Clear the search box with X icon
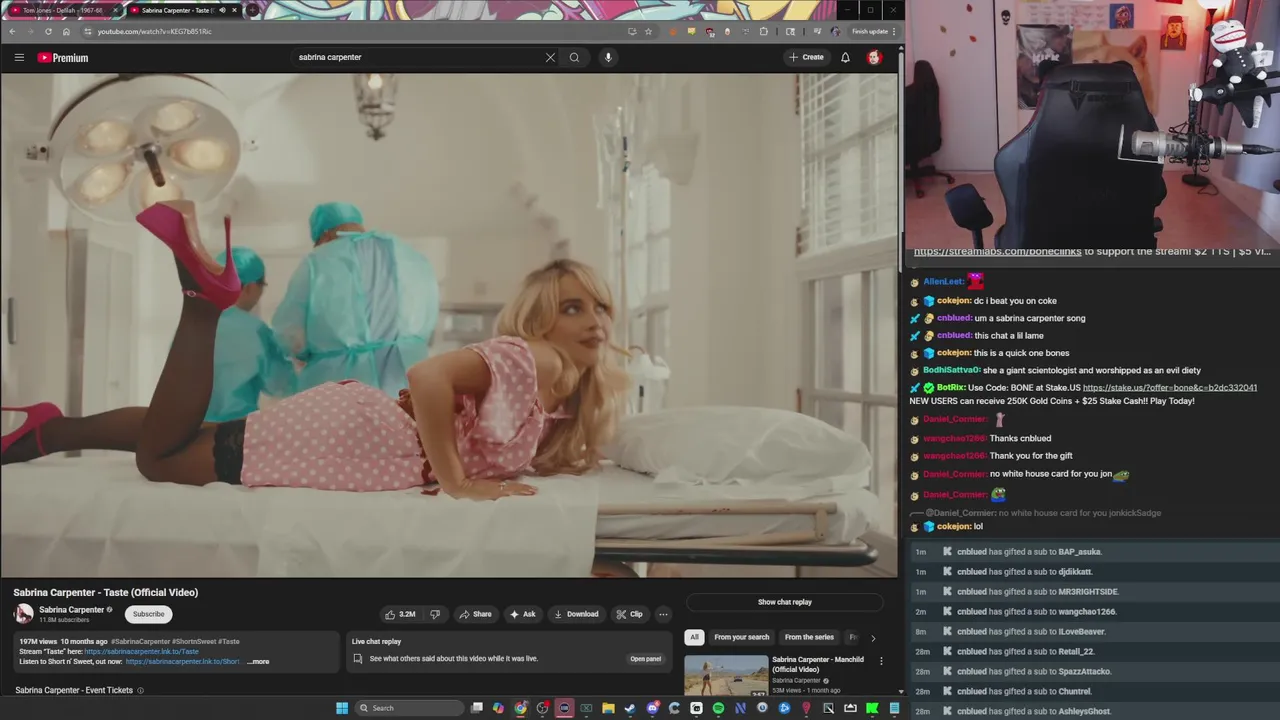 point(550,57)
